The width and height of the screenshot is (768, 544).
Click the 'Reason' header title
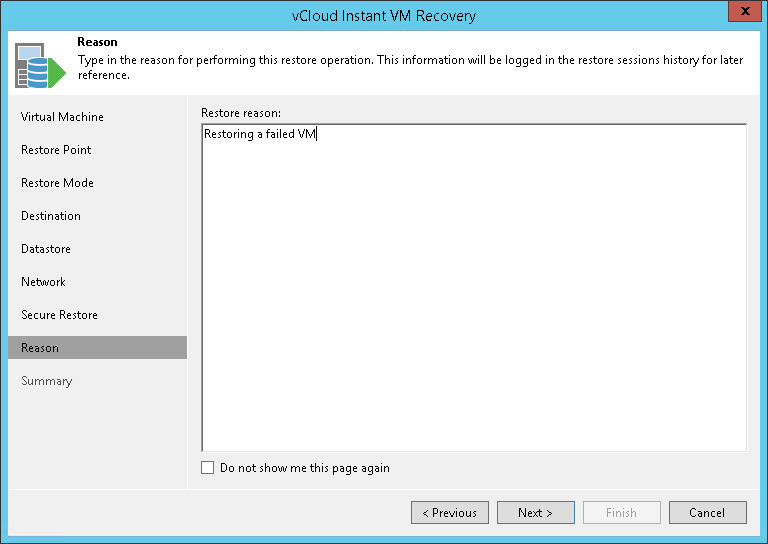pyautogui.click(x=97, y=43)
